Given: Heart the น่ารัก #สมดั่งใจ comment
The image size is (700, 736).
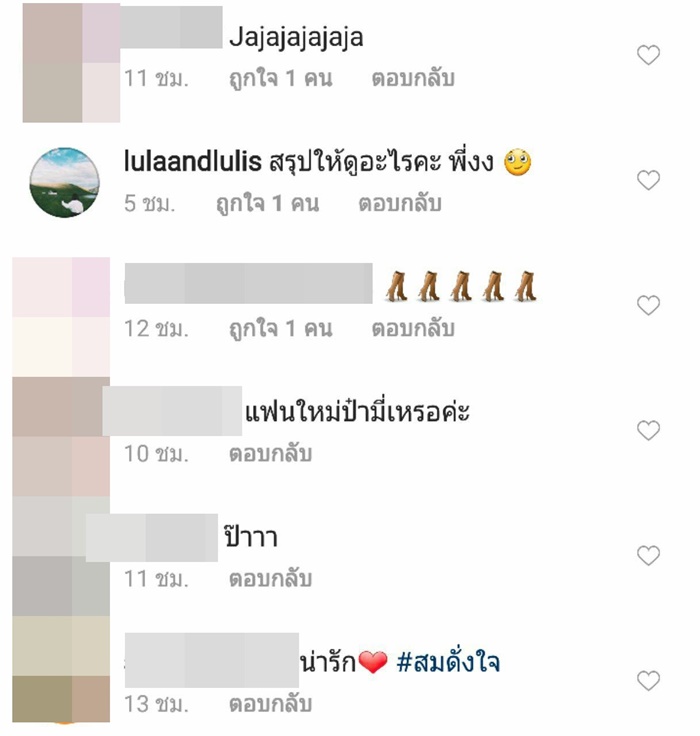Looking at the screenshot, I should click(648, 680).
